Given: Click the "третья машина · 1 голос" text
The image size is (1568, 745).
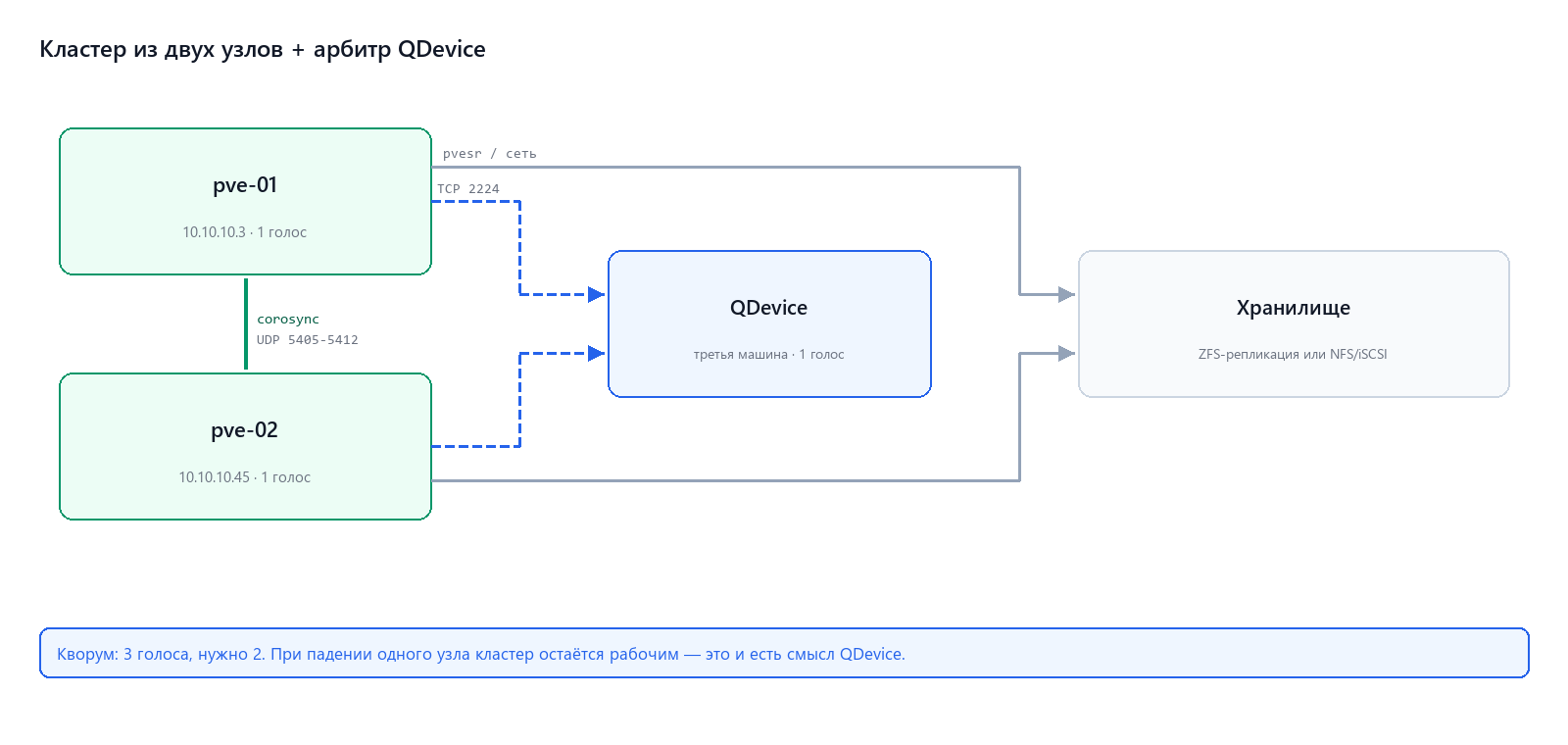Looking at the screenshot, I should tap(769, 355).
